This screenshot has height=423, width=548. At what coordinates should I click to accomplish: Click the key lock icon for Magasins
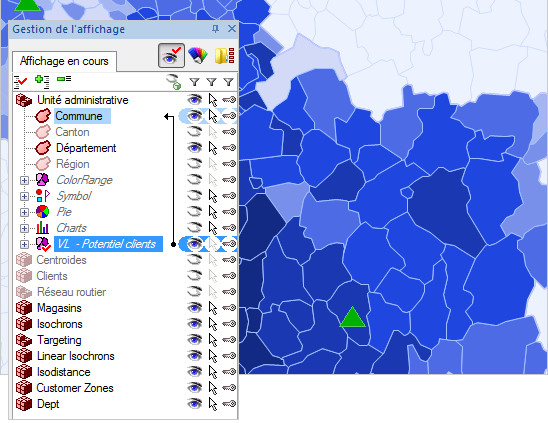pyautogui.click(x=229, y=308)
